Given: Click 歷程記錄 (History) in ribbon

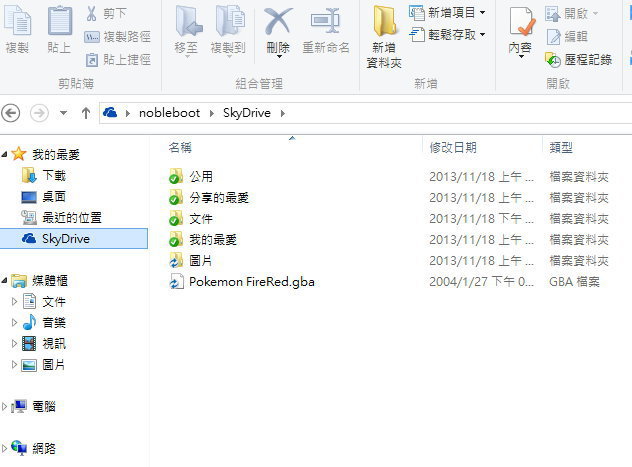Looking at the screenshot, I should [578, 60].
